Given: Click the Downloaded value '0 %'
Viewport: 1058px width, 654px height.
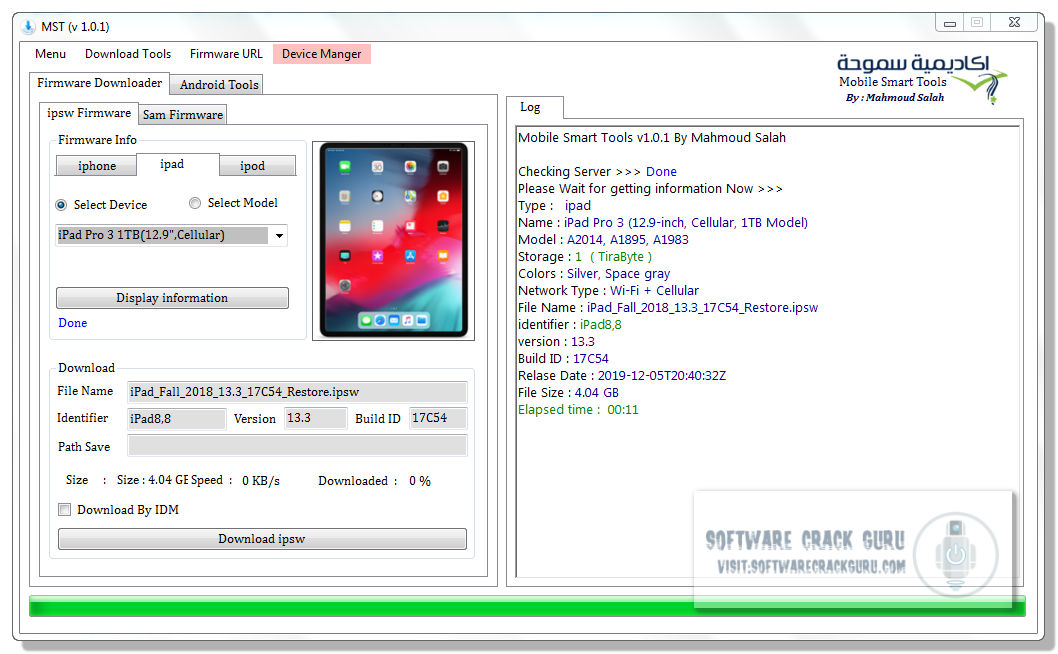Looking at the screenshot, I should 420,481.
